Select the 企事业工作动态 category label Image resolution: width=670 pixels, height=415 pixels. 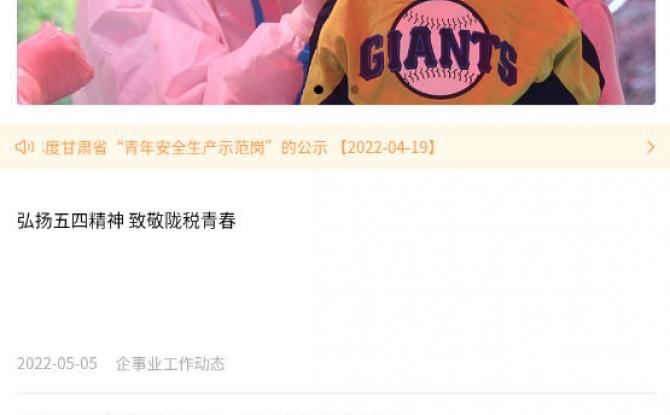[x=170, y=364]
